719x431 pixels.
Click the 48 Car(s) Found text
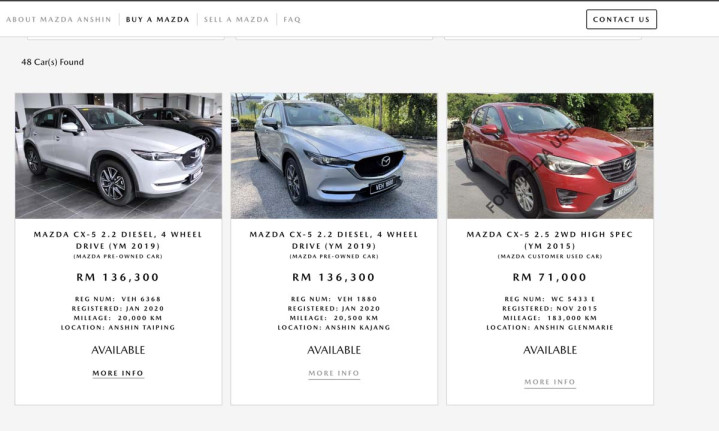pos(52,62)
